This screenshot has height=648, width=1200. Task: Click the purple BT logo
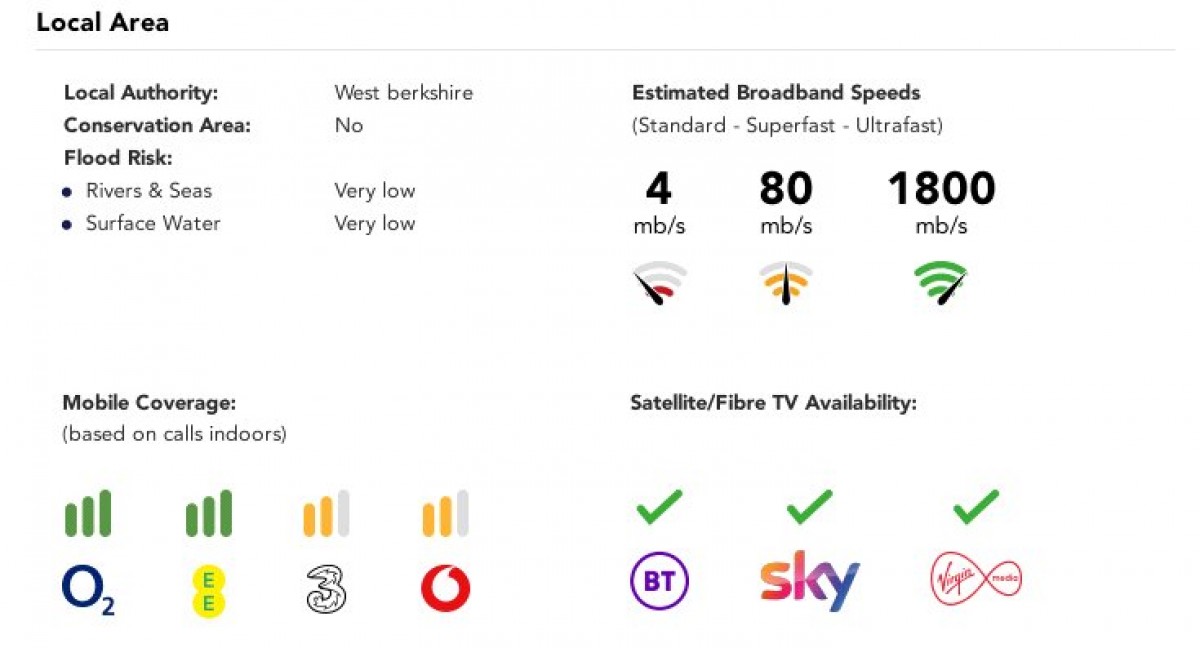click(659, 580)
